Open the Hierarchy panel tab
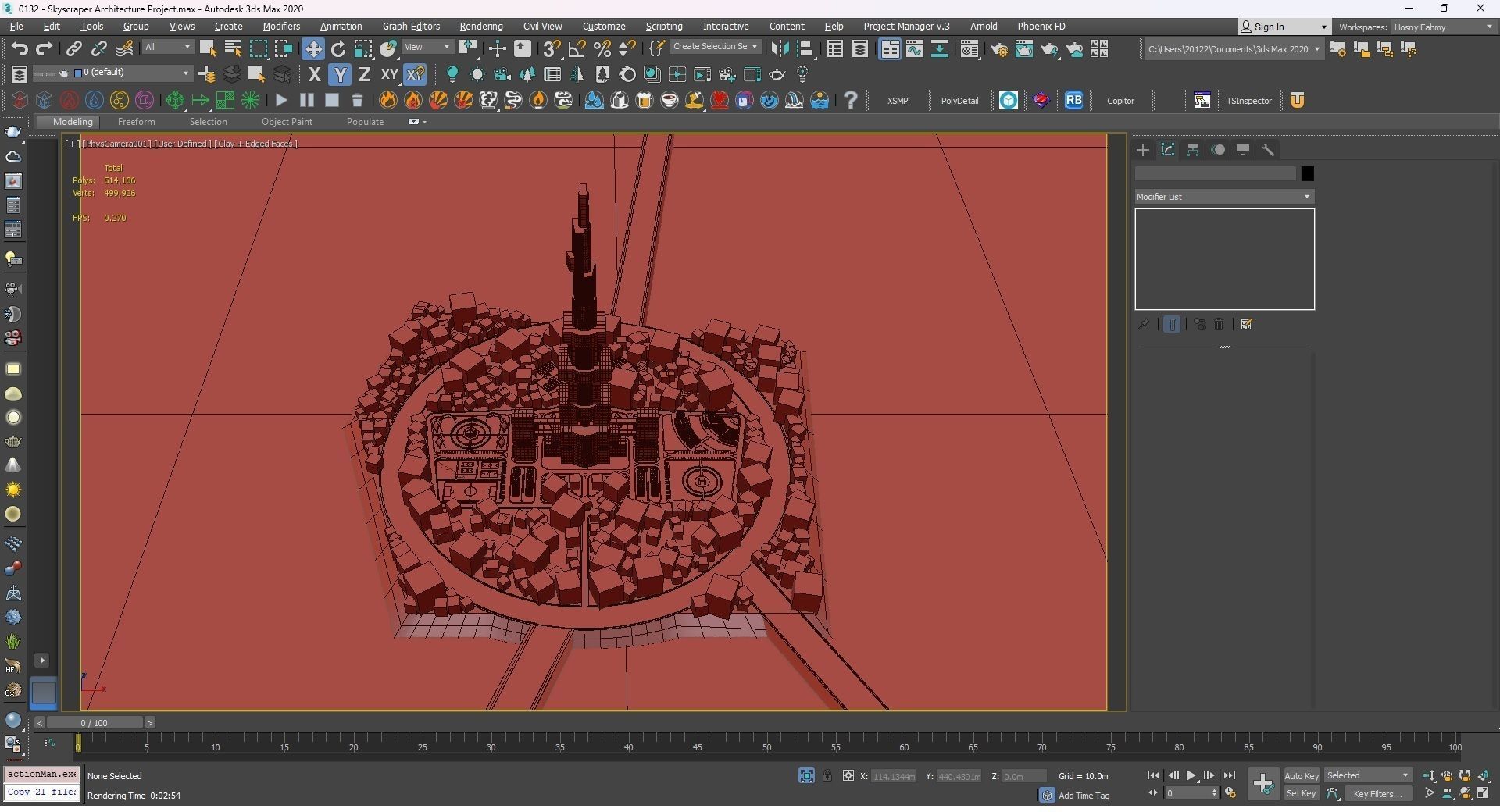The height and width of the screenshot is (812, 1500). pos(1193,150)
